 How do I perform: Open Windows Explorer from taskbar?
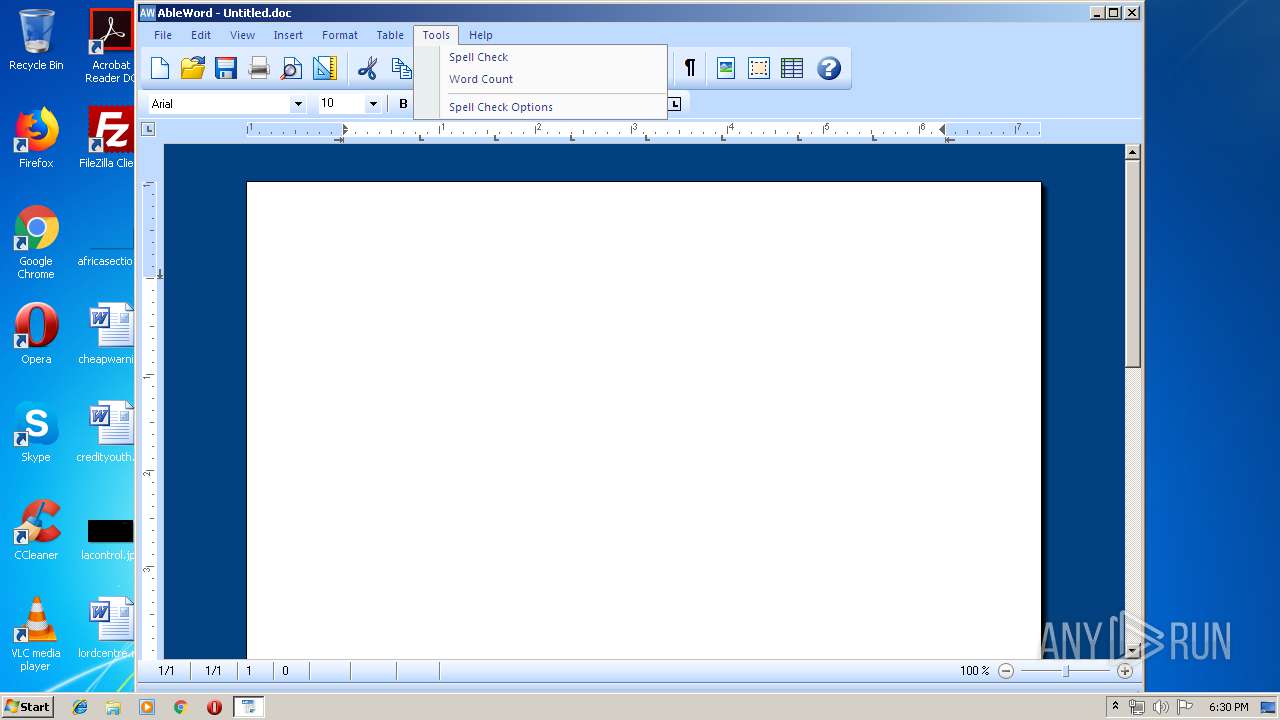click(x=113, y=707)
